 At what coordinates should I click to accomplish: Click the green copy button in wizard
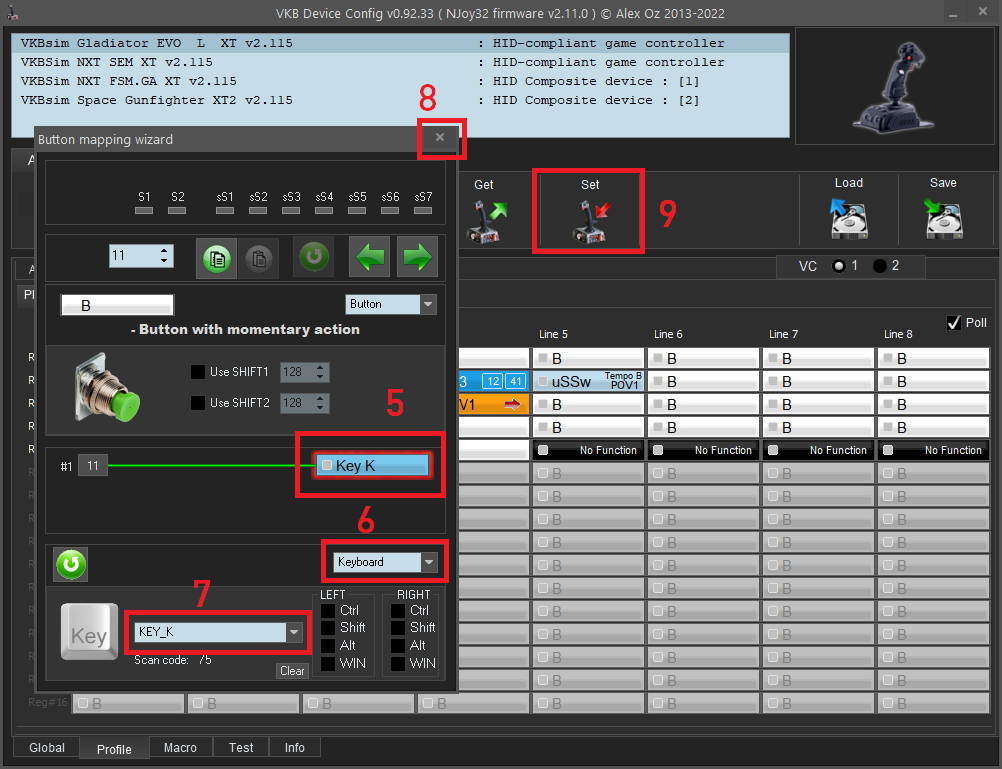(x=217, y=258)
